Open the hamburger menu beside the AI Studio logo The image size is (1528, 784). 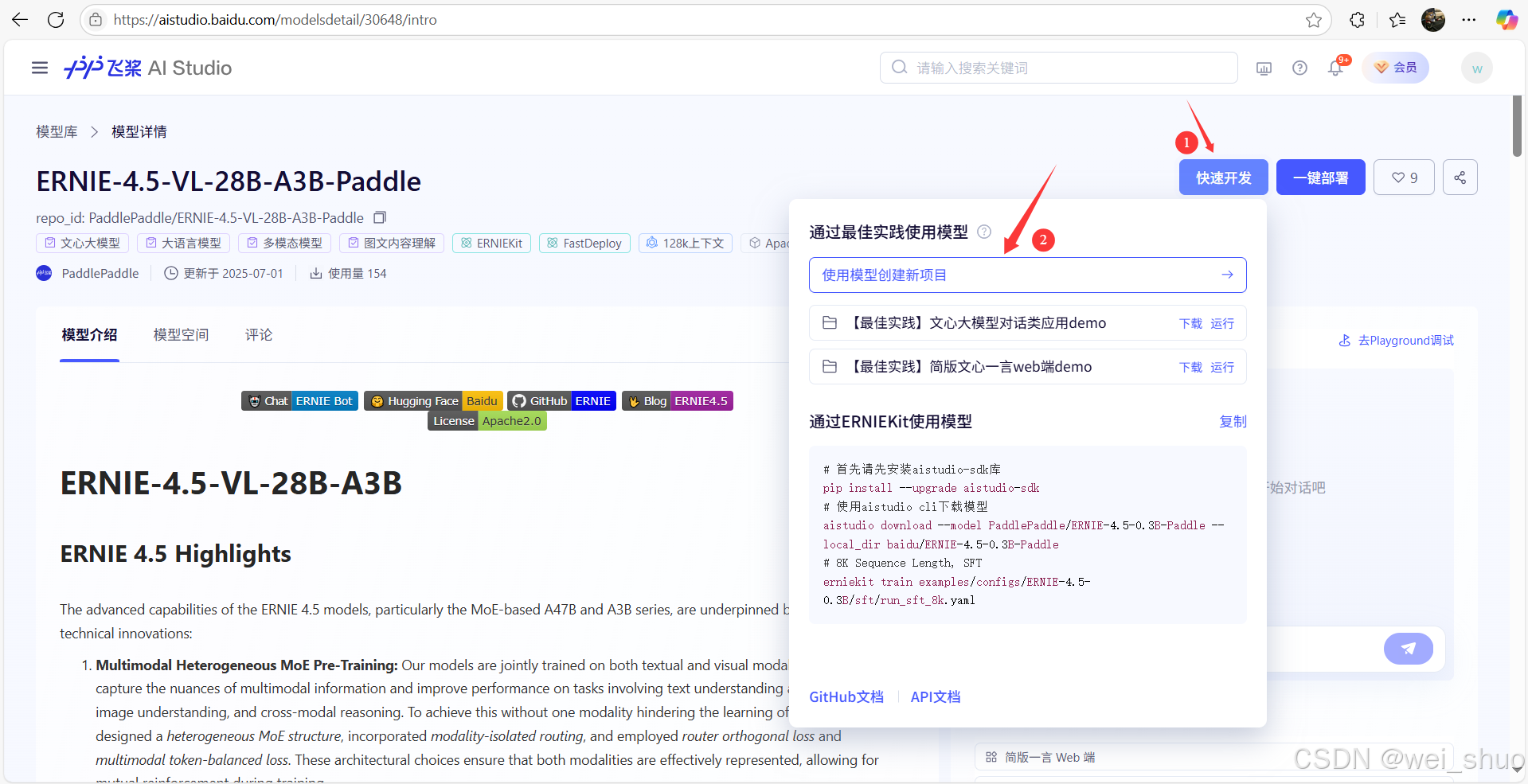pyautogui.click(x=40, y=68)
